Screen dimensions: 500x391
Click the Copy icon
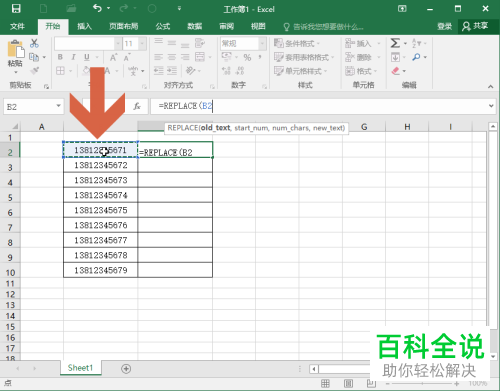(34, 57)
